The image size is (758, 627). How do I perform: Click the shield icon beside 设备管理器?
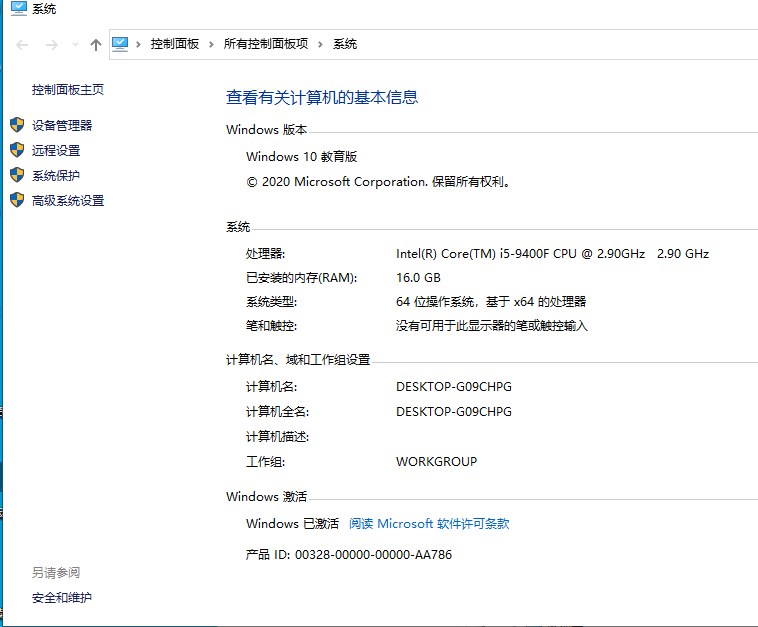click(16, 125)
